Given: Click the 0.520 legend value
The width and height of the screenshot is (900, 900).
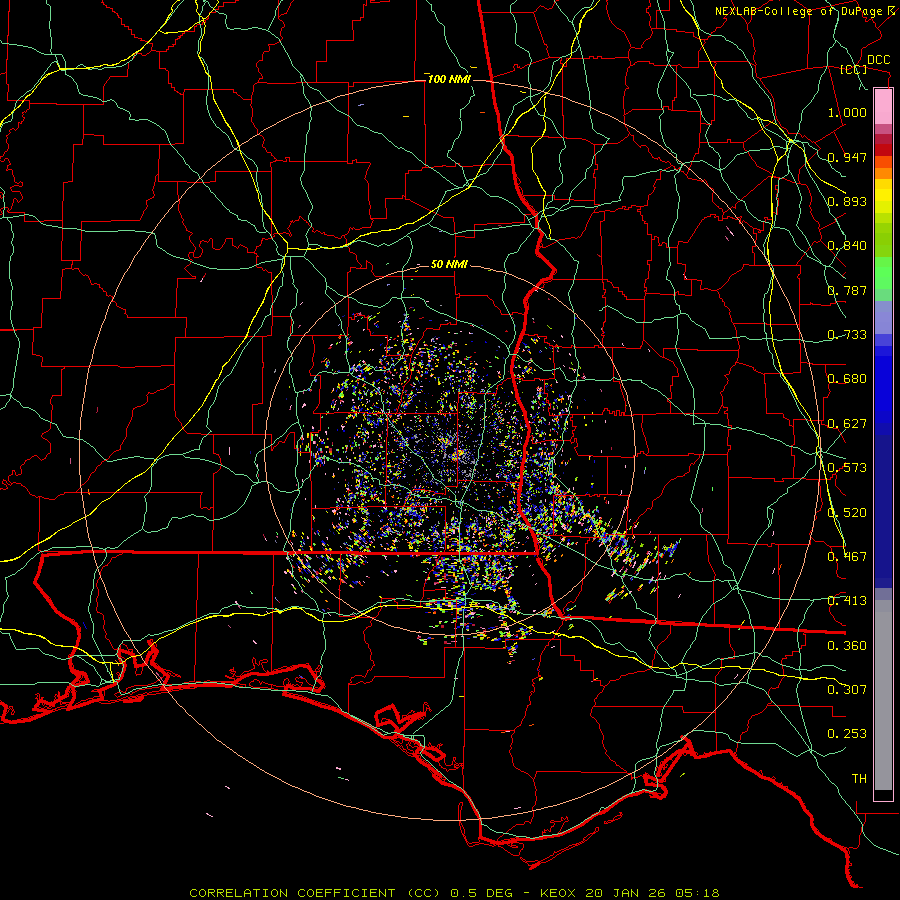Looking at the screenshot, I should (x=847, y=513).
